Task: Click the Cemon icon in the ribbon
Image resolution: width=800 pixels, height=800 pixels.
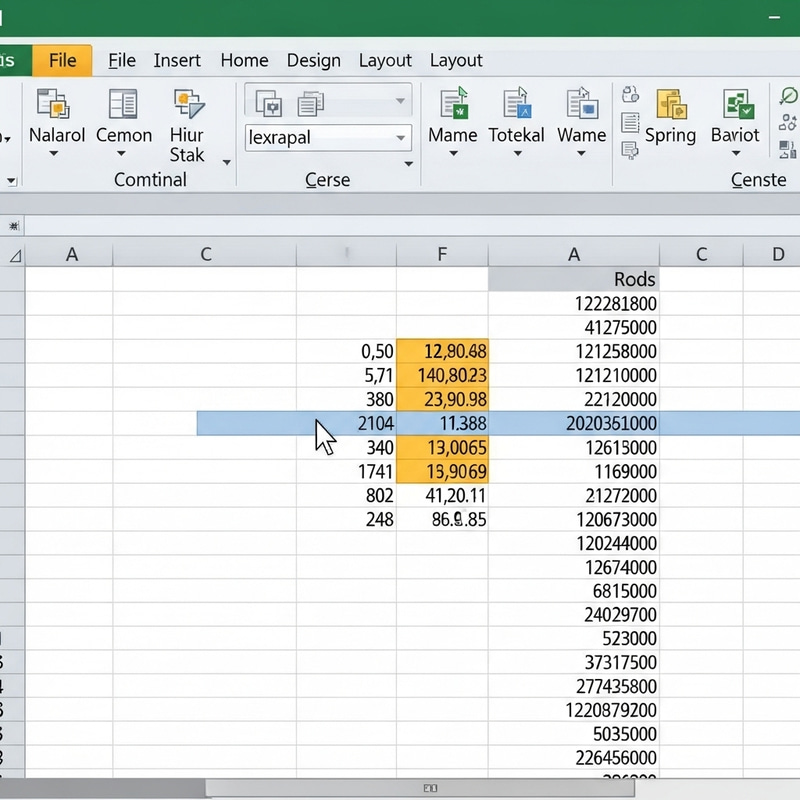Action: click(x=124, y=105)
